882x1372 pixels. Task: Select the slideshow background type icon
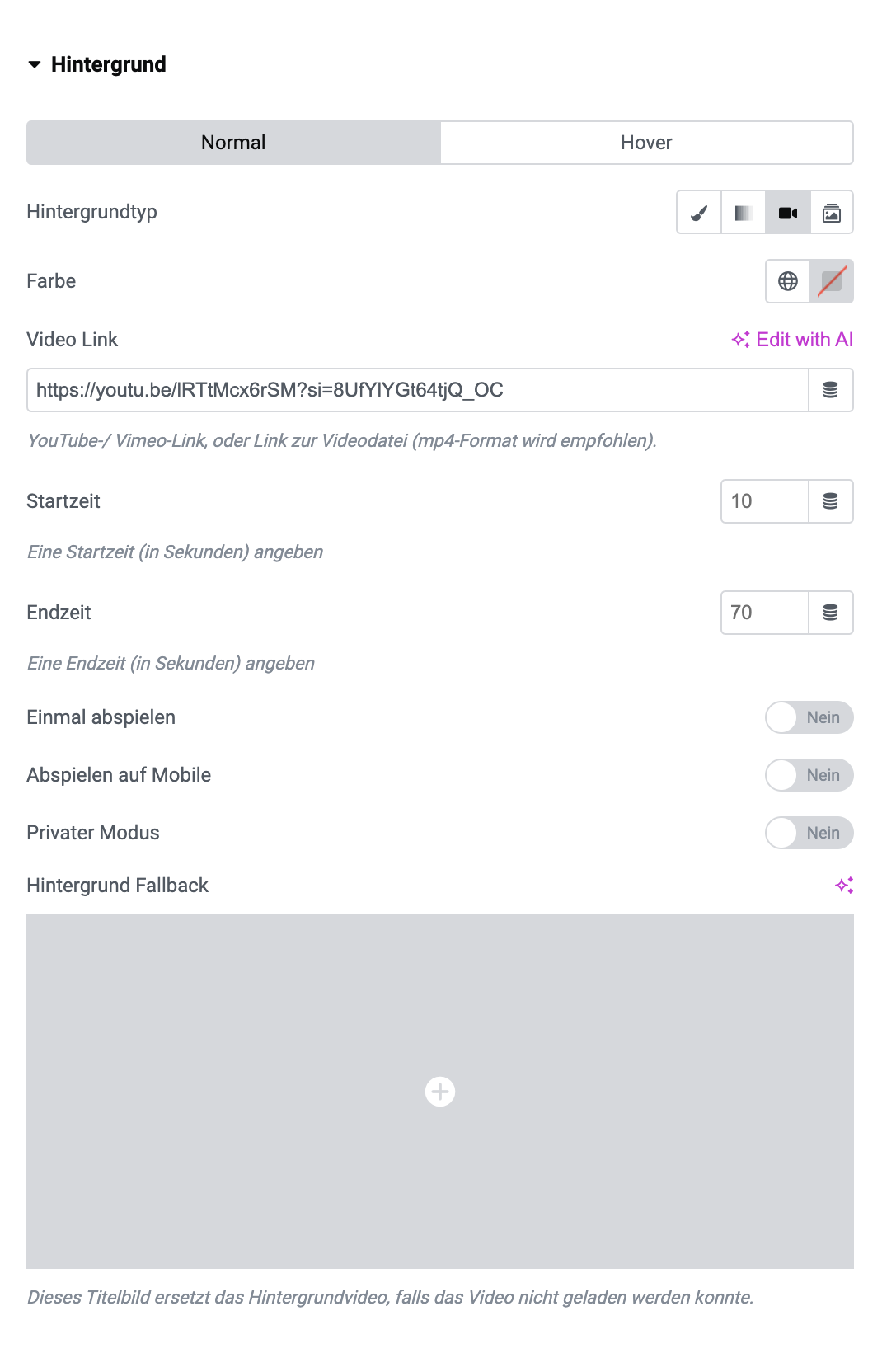click(x=832, y=213)
